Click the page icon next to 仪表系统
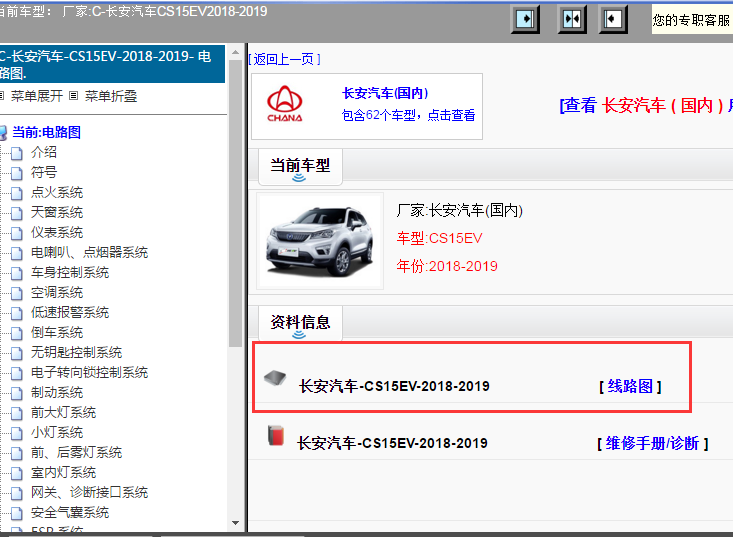Viewport: 733px width, 537px height. tap(16, 233)
